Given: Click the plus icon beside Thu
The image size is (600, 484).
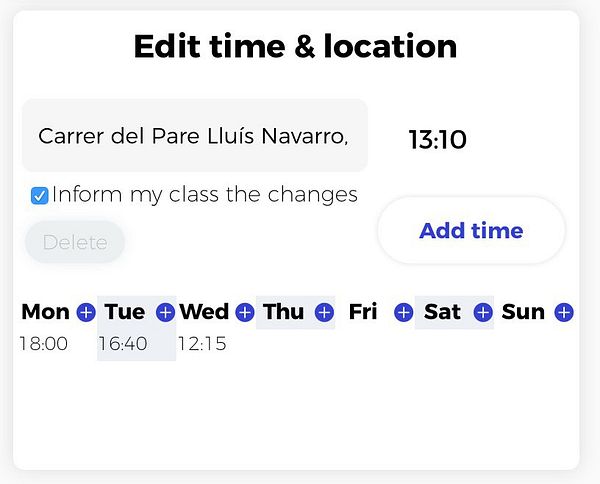Looking at the screenshot, I should tap(324, 313).
